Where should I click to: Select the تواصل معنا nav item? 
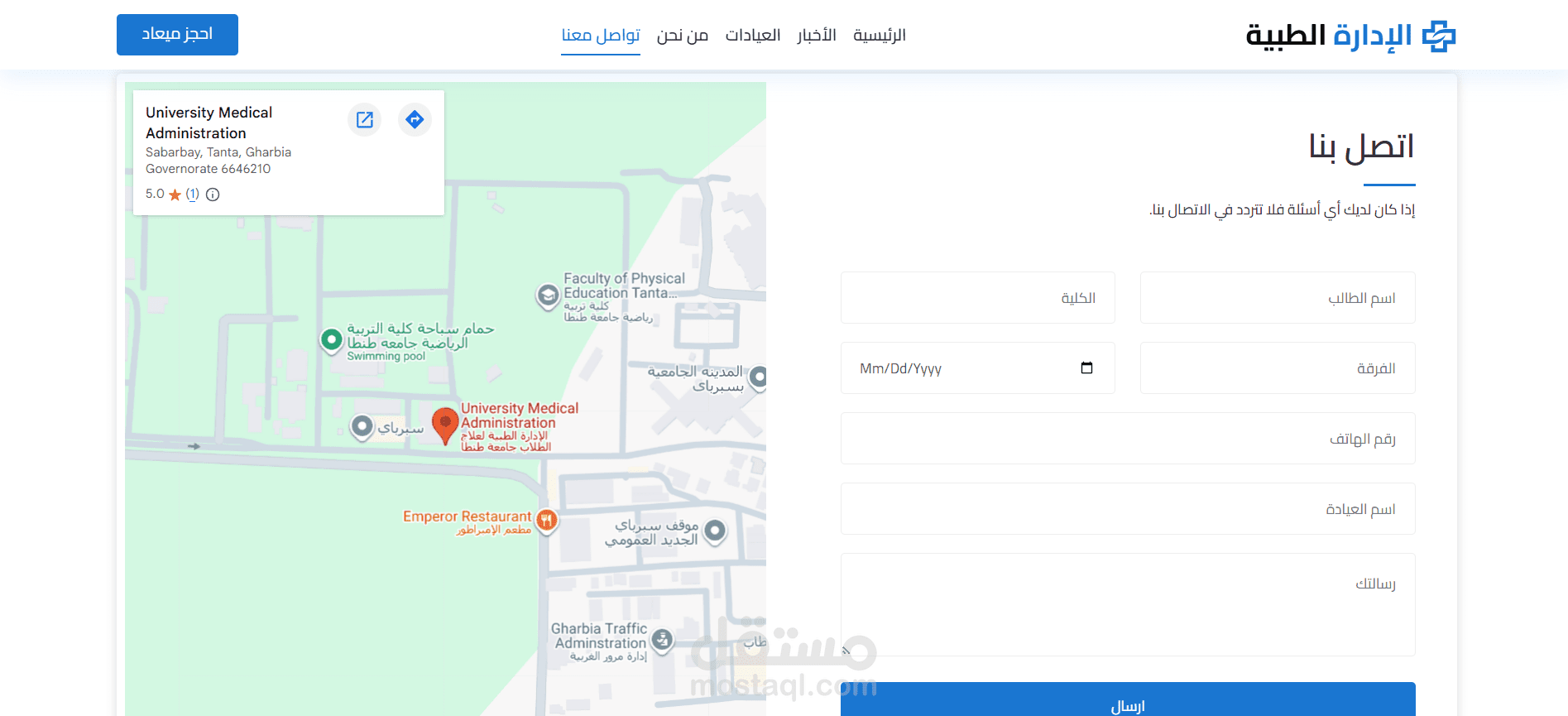click(601, 35)
